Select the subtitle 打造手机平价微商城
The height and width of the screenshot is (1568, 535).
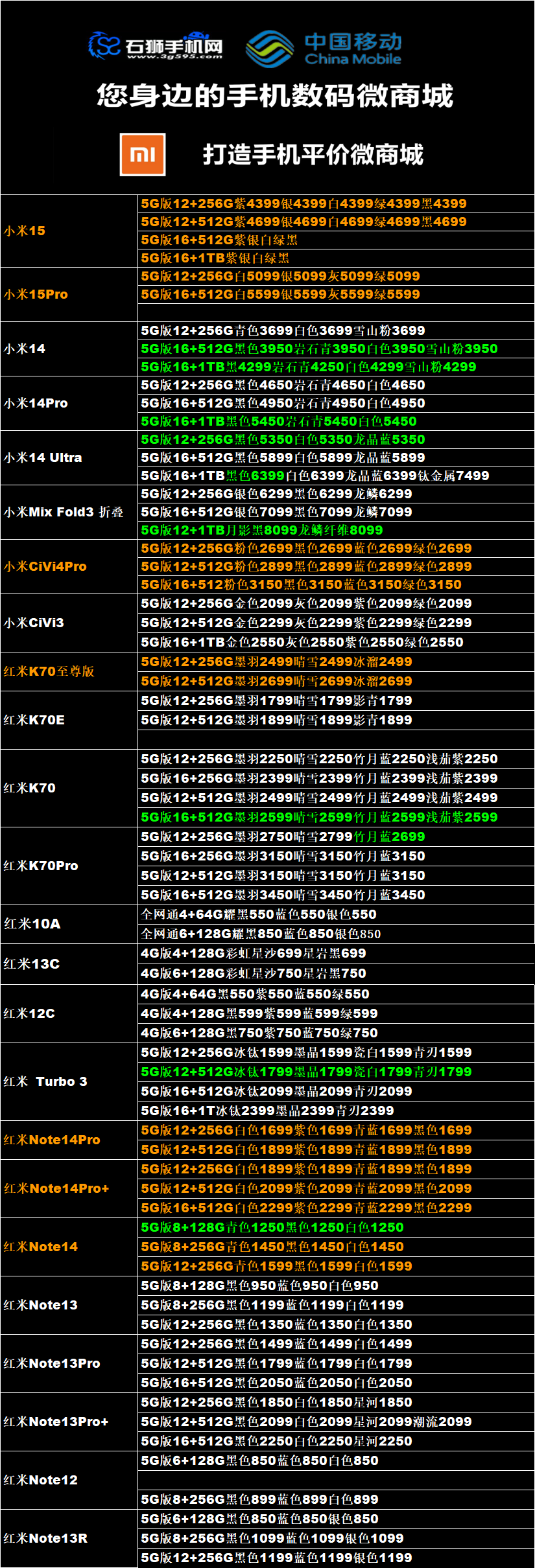tap(313, 155)
